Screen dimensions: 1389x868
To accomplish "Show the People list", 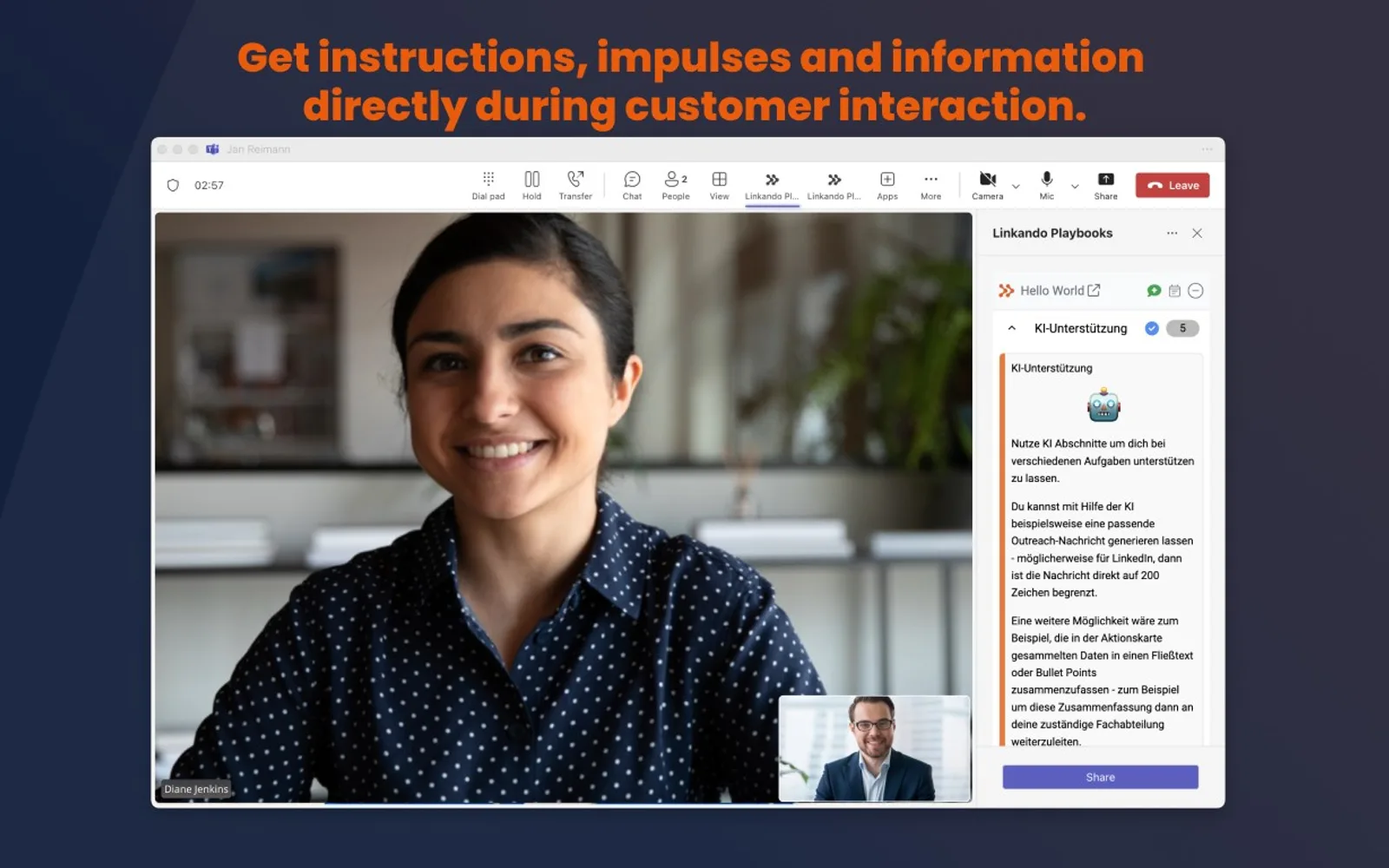I will pyautogui.click(x=675, y=185).
